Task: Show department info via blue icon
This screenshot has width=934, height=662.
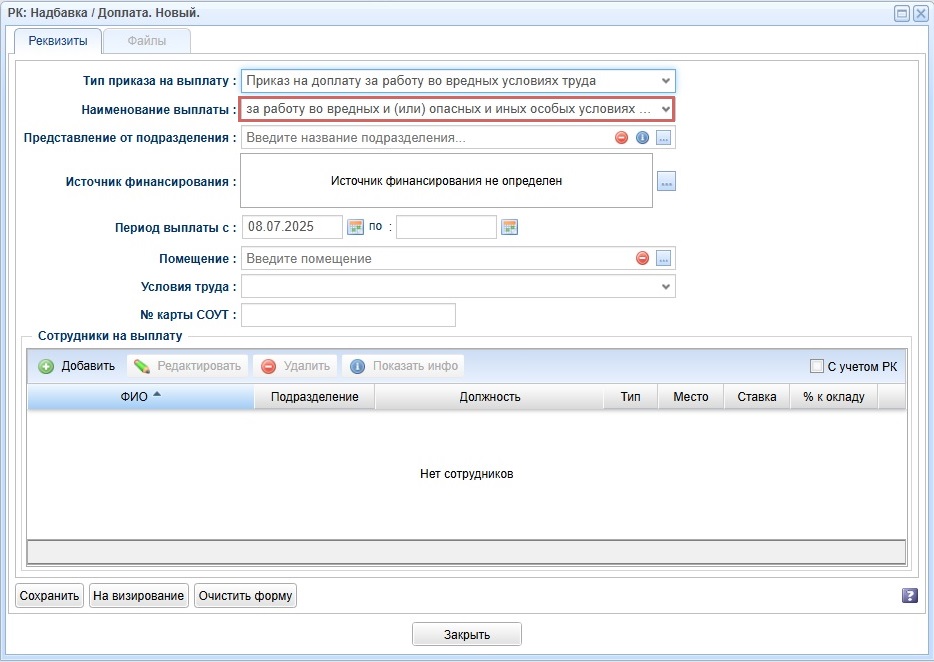Action: (642, 138)
